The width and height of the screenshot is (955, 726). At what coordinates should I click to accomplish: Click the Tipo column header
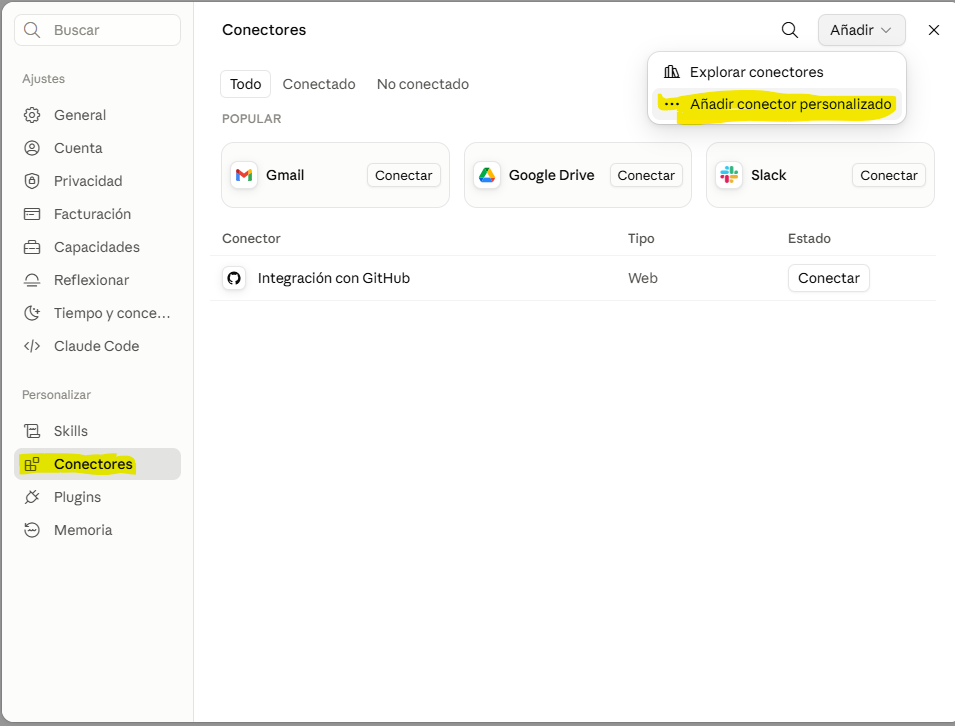641,238
